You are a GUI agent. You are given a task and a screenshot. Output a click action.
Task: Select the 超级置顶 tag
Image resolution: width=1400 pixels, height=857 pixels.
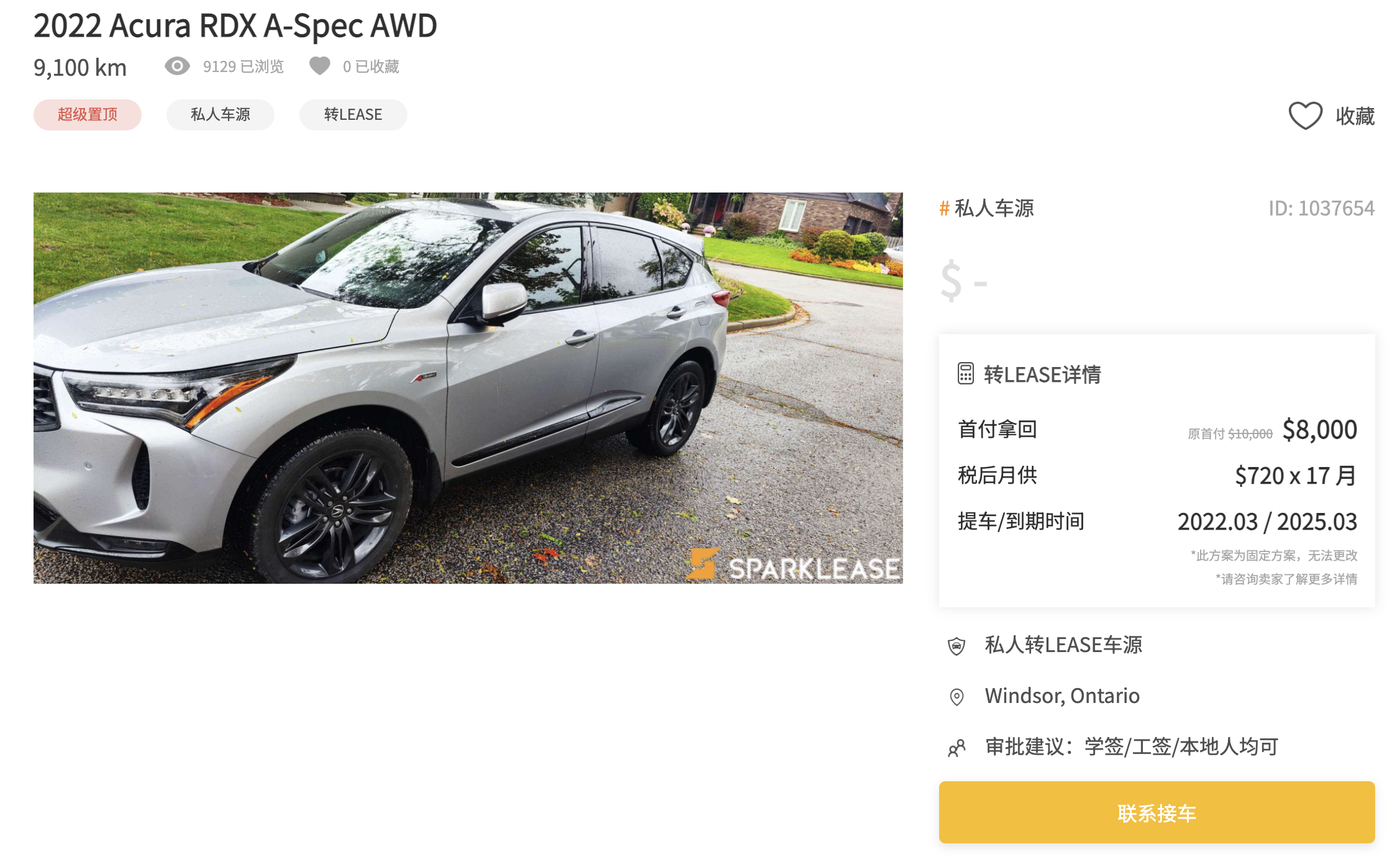pos(88,115)
